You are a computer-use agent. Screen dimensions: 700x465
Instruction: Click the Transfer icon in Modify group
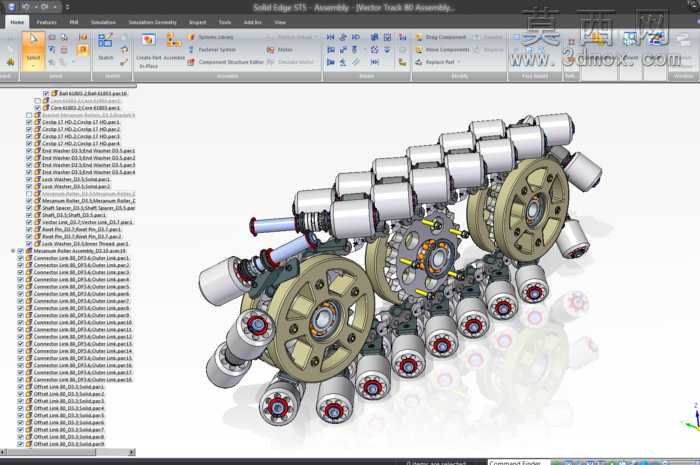click(476, 37)
